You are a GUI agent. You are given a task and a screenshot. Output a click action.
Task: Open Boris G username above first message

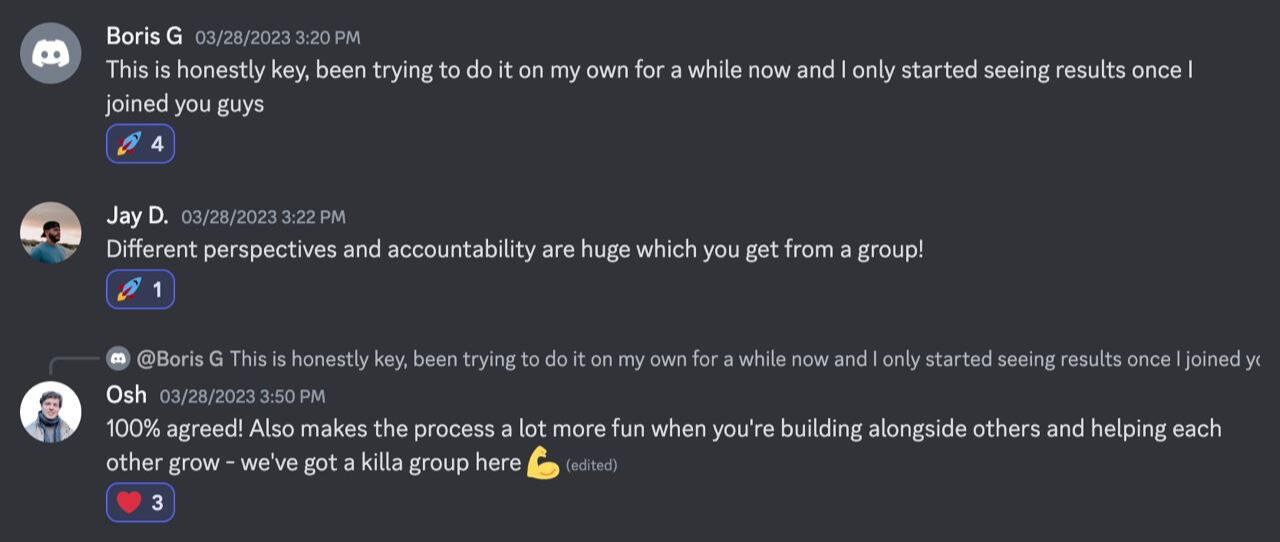[144, 36]
